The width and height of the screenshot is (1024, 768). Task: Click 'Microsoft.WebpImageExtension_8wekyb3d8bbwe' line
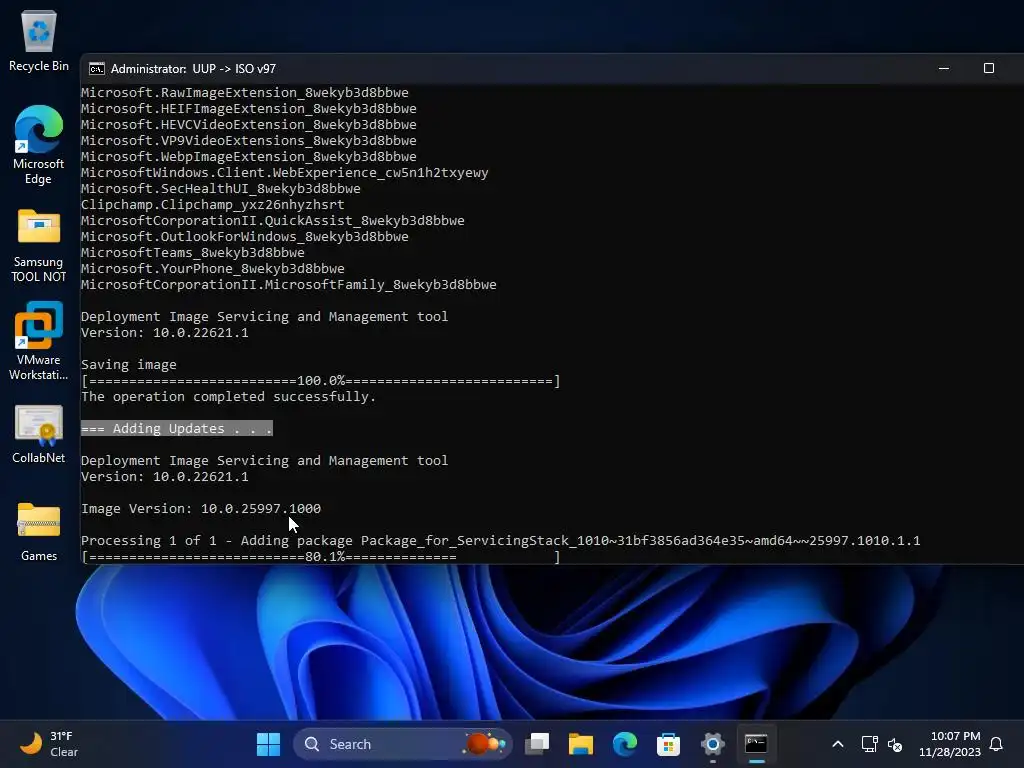pyautogui.click(x=249, y=157)
